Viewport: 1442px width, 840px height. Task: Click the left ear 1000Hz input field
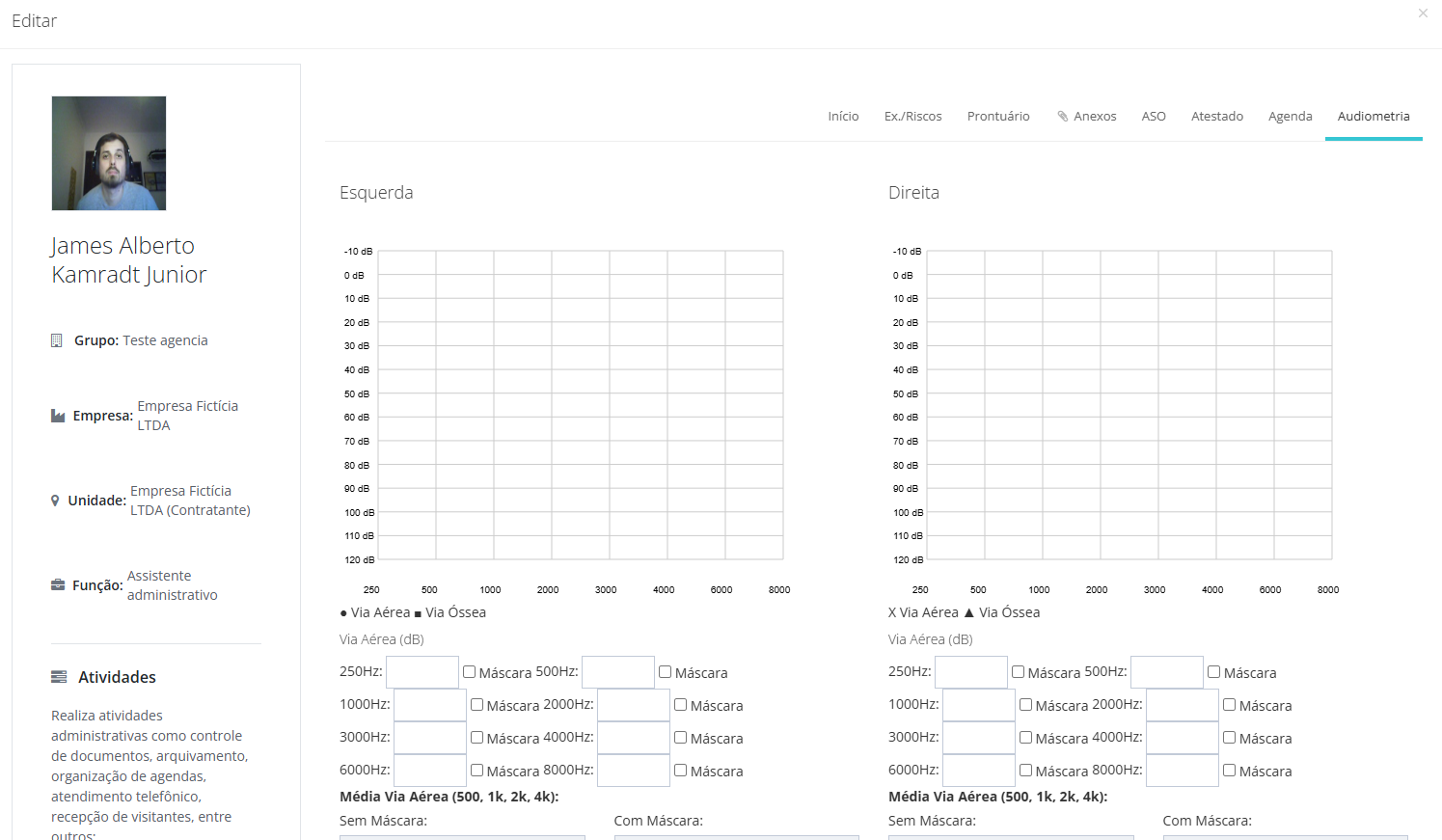[x=430, y=705]
